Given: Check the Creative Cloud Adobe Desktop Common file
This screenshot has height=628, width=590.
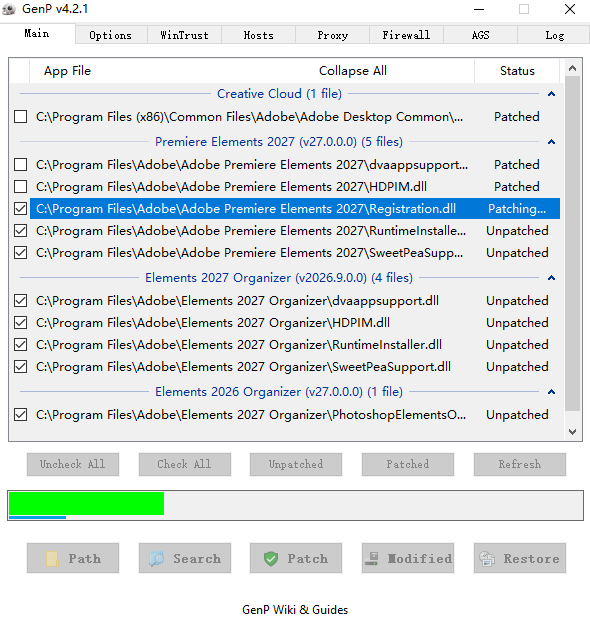Looking at the screenshot, I should pyautogui.click(x=20, y=117).
